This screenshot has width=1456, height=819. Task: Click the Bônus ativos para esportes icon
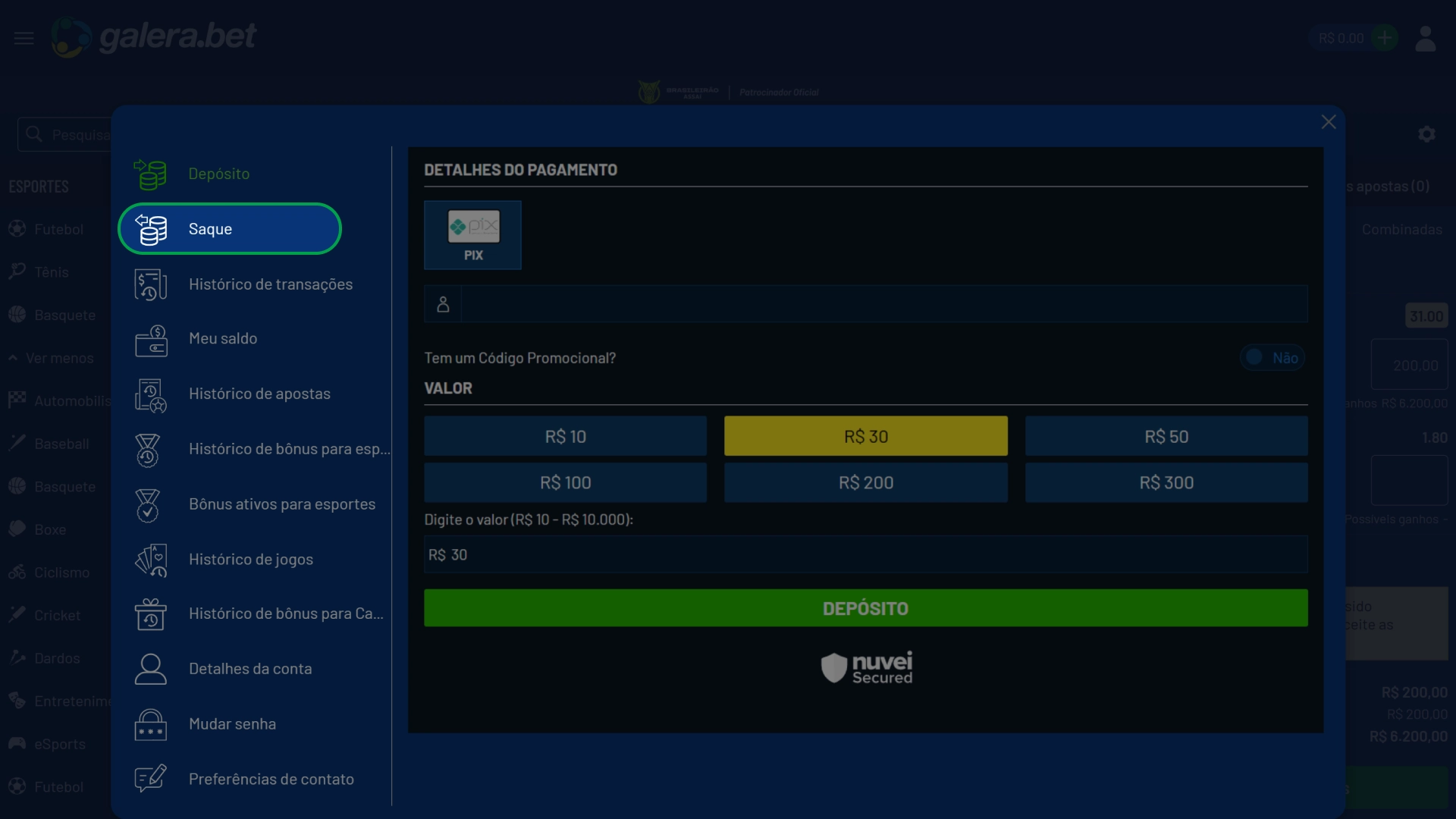pyautogui.click(x=151, y=504)
